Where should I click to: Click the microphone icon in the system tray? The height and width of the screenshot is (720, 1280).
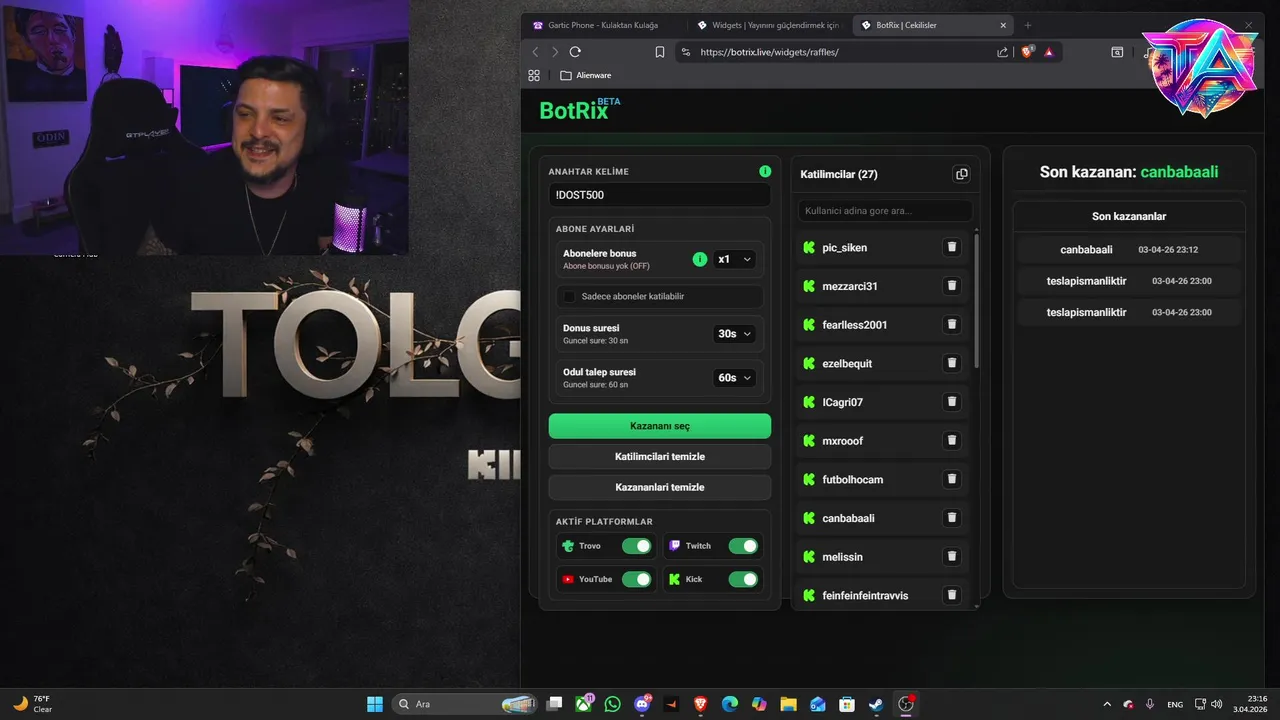1150,704
